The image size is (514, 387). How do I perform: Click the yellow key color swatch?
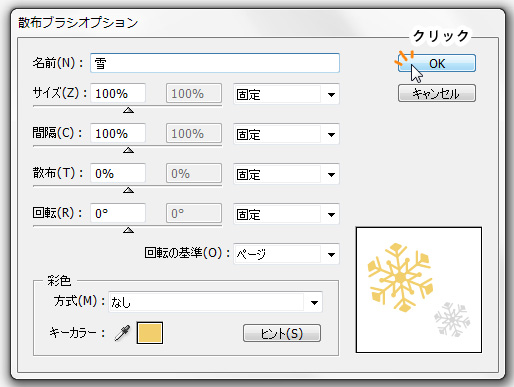pyautogui.click(x=150, y=333)
